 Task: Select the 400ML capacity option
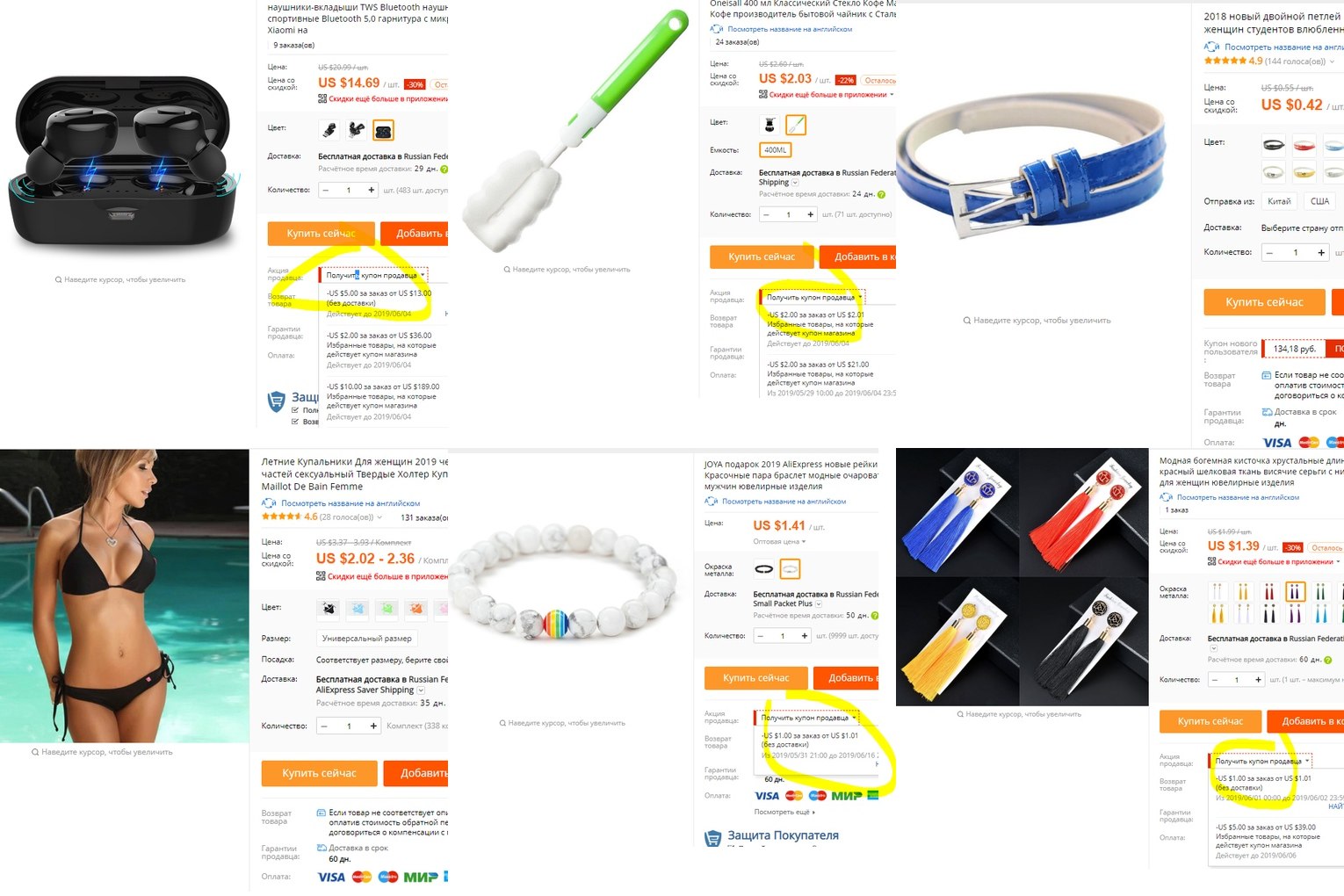(x=775, y=150)
